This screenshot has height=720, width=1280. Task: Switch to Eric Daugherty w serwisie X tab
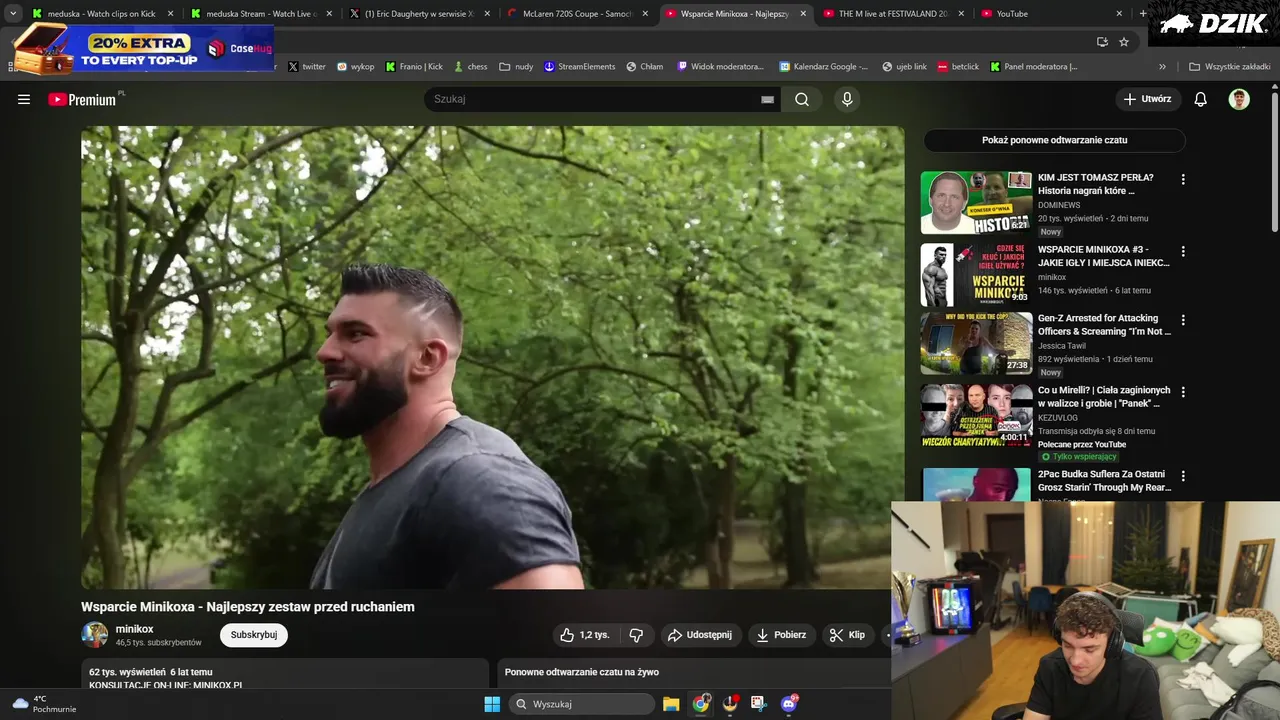coord(418,14)
